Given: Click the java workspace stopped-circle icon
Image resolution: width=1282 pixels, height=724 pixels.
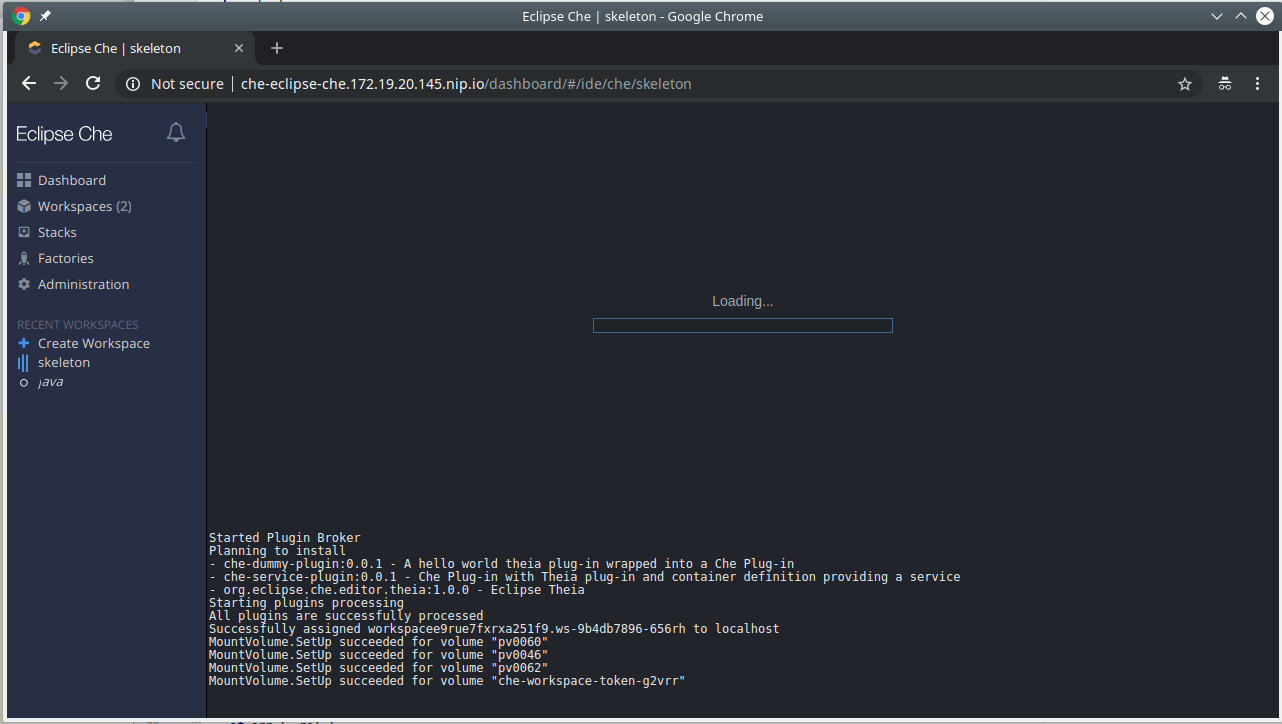Looking at the screenshot, I should point(24,382).
